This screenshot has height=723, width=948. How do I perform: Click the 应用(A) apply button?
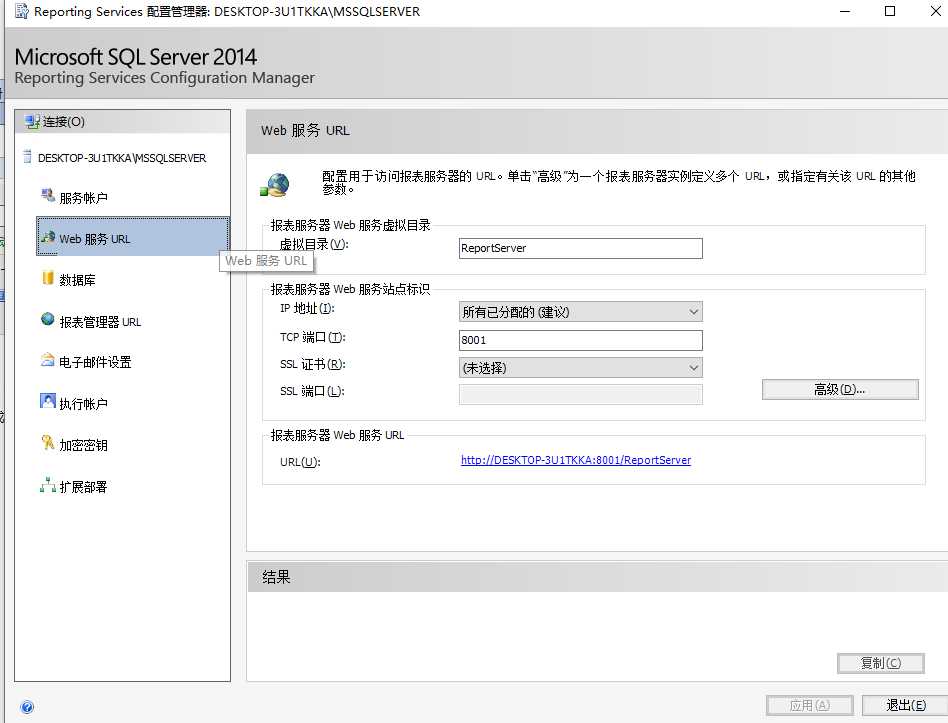810,705
